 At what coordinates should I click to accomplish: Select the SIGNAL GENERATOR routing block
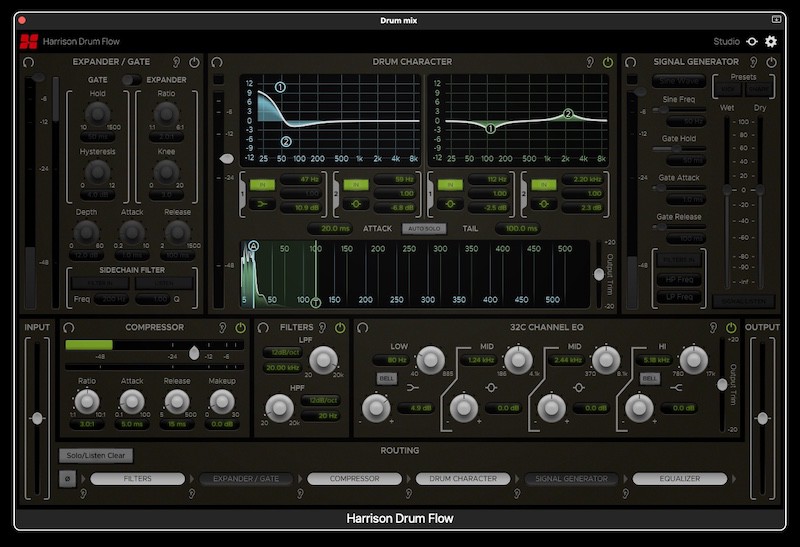pyautogui.click(x=571, y=479)
